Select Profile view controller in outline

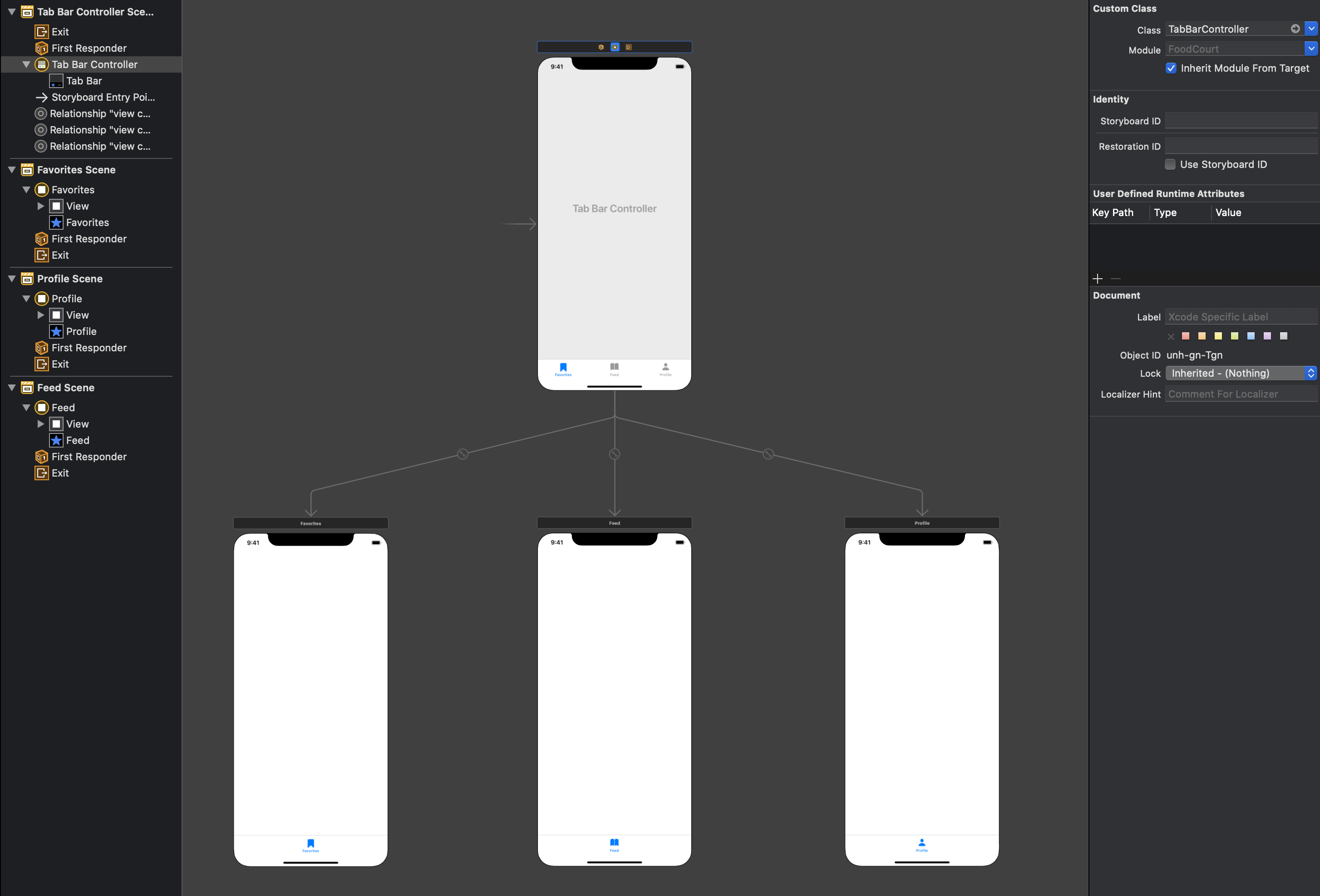click(x=59, y=299)
